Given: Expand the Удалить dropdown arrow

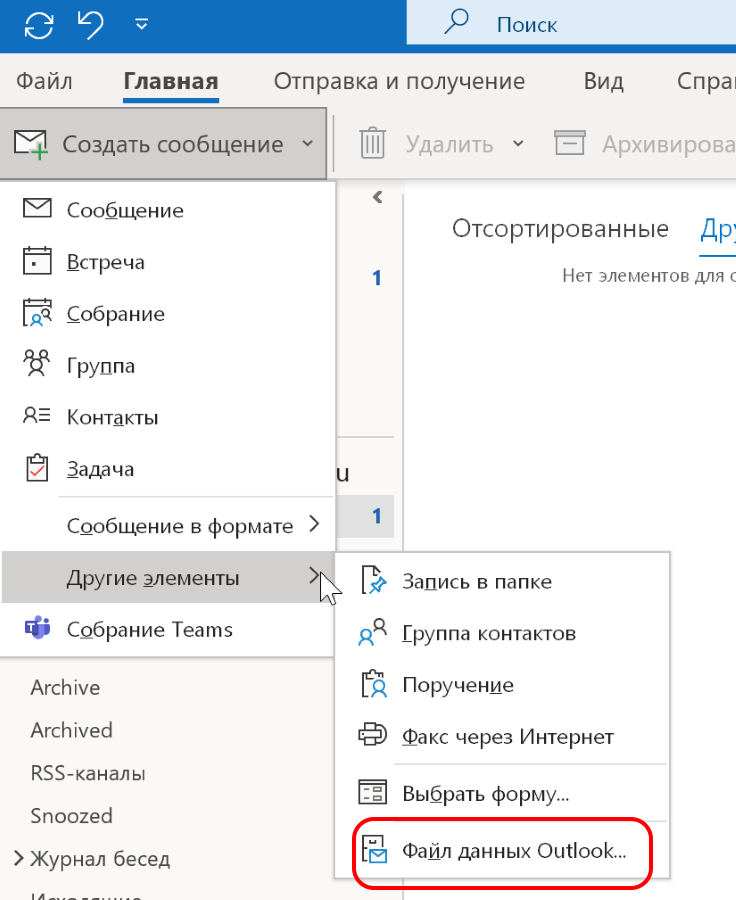Looking at the screenshot, I should tap(518, 143).
